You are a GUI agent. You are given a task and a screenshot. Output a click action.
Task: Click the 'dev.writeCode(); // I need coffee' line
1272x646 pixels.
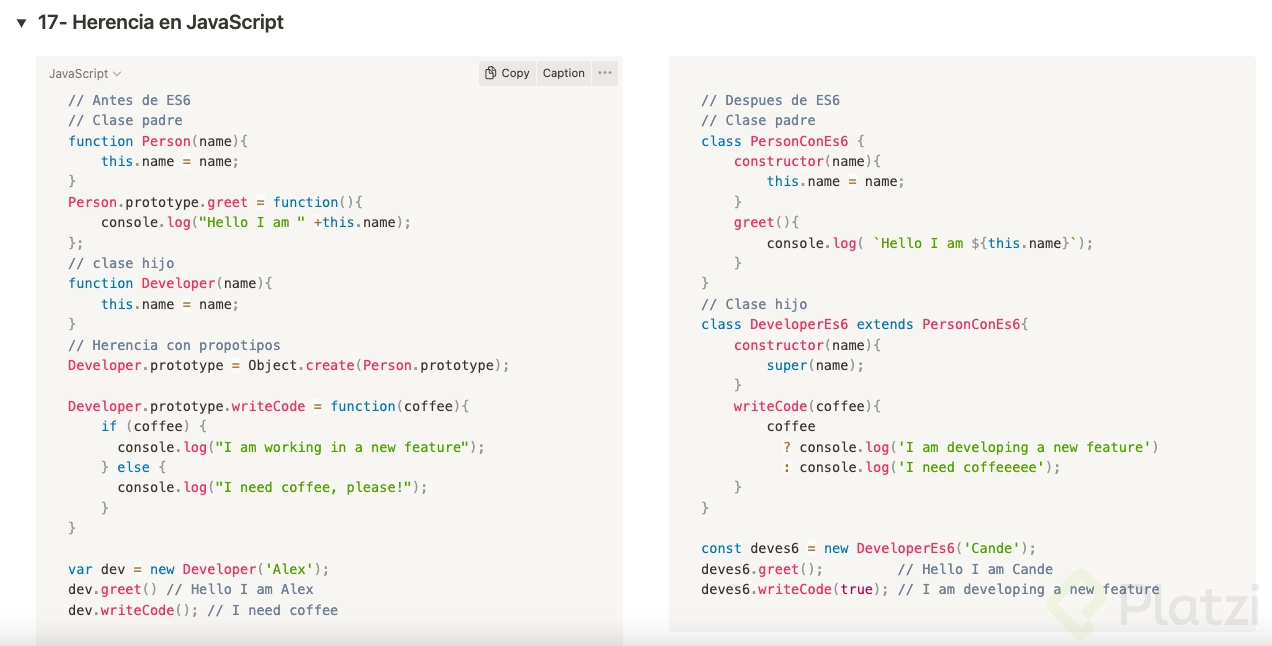point(203,610)
